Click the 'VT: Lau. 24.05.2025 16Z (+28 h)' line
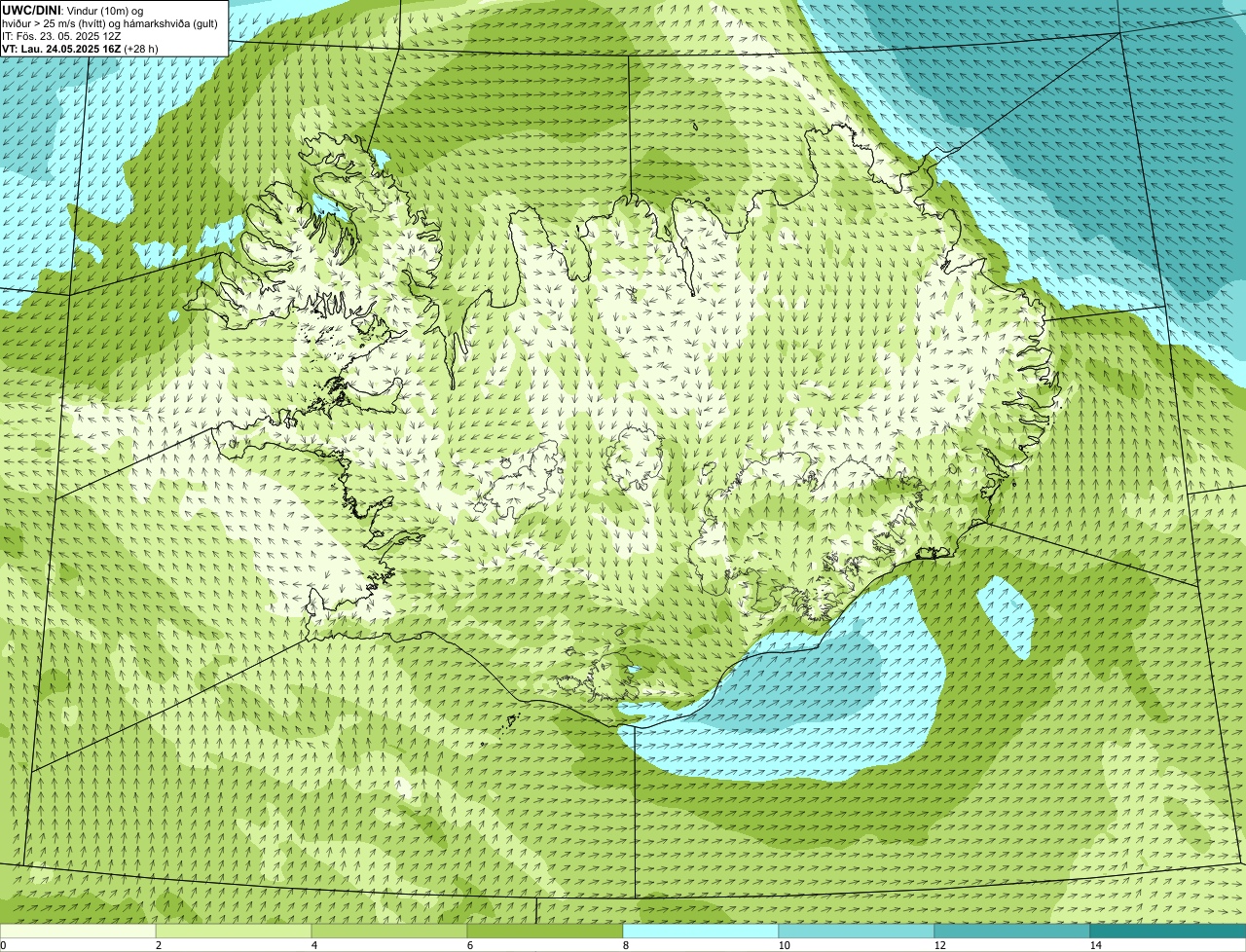Image resolution: width=1246 pixels, height=952 pixels. tap(80, 48)
